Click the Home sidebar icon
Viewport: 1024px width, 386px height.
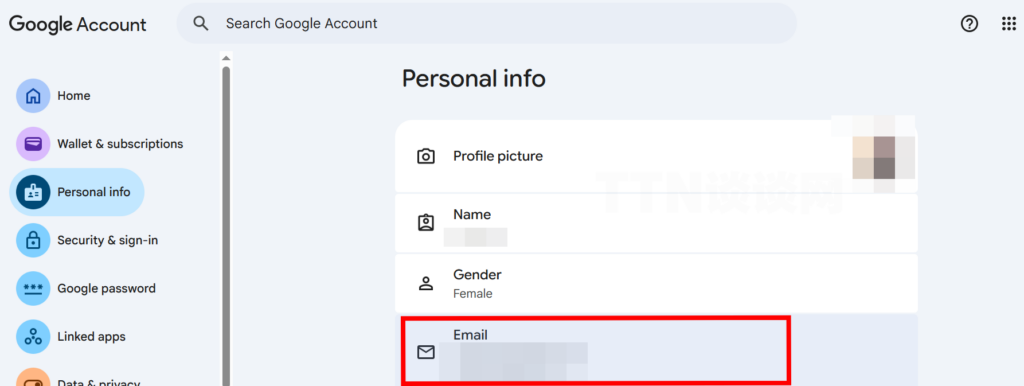pyautogui.click(x=33, y=96)
